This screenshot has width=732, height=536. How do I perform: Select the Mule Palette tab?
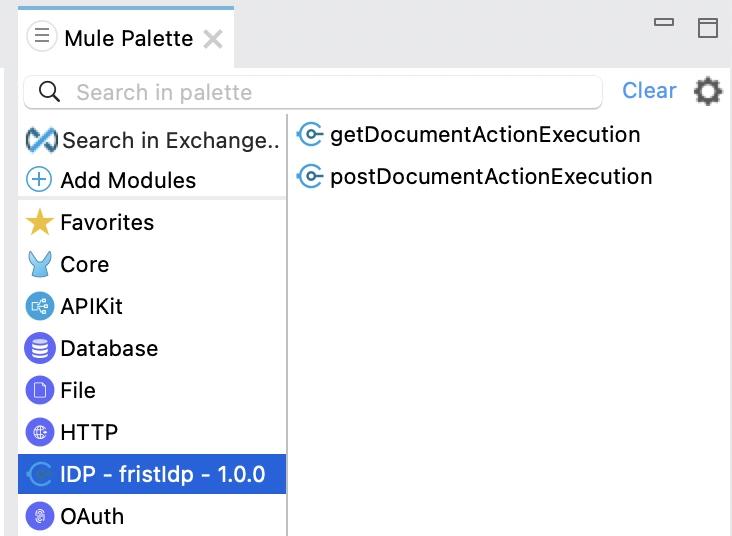click(128, 38)
